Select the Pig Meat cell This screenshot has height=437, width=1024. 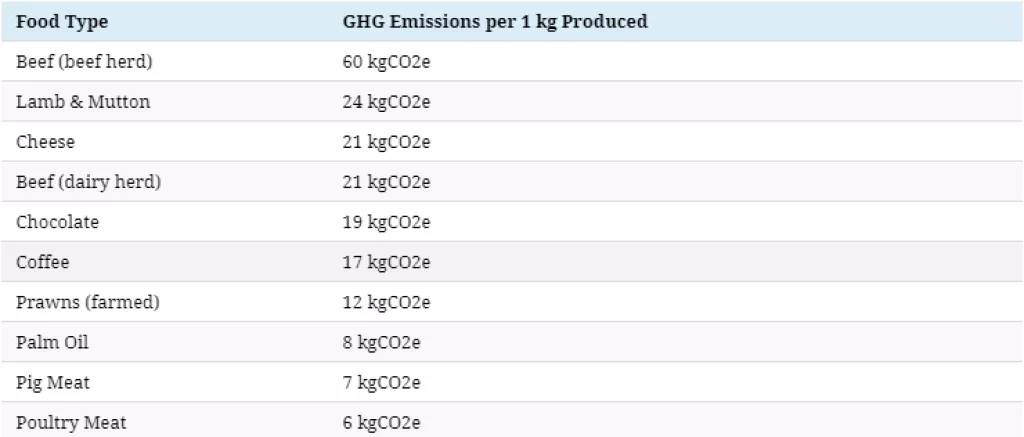pos(53,382)
